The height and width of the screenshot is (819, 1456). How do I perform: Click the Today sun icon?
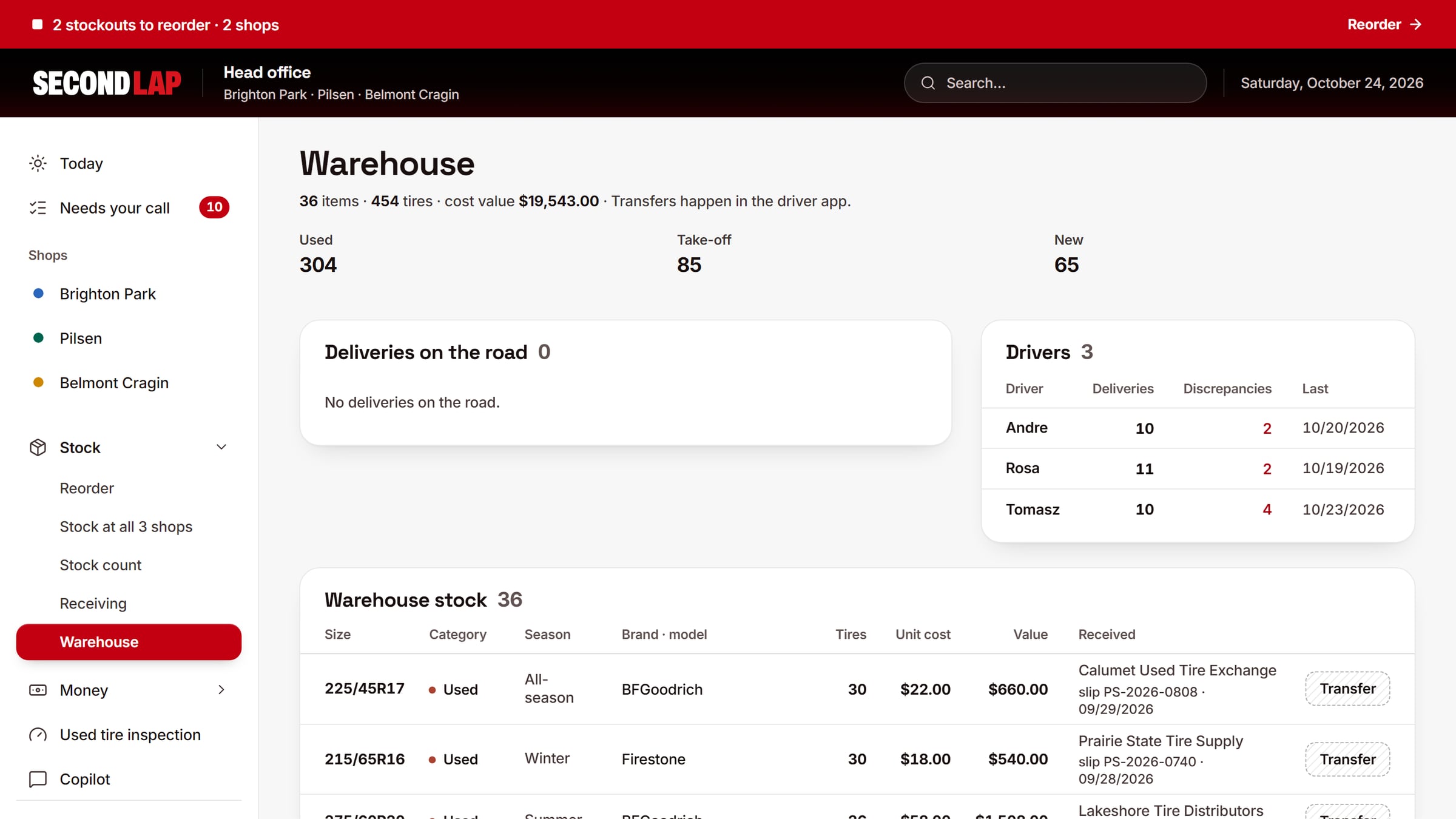point(38,163)
